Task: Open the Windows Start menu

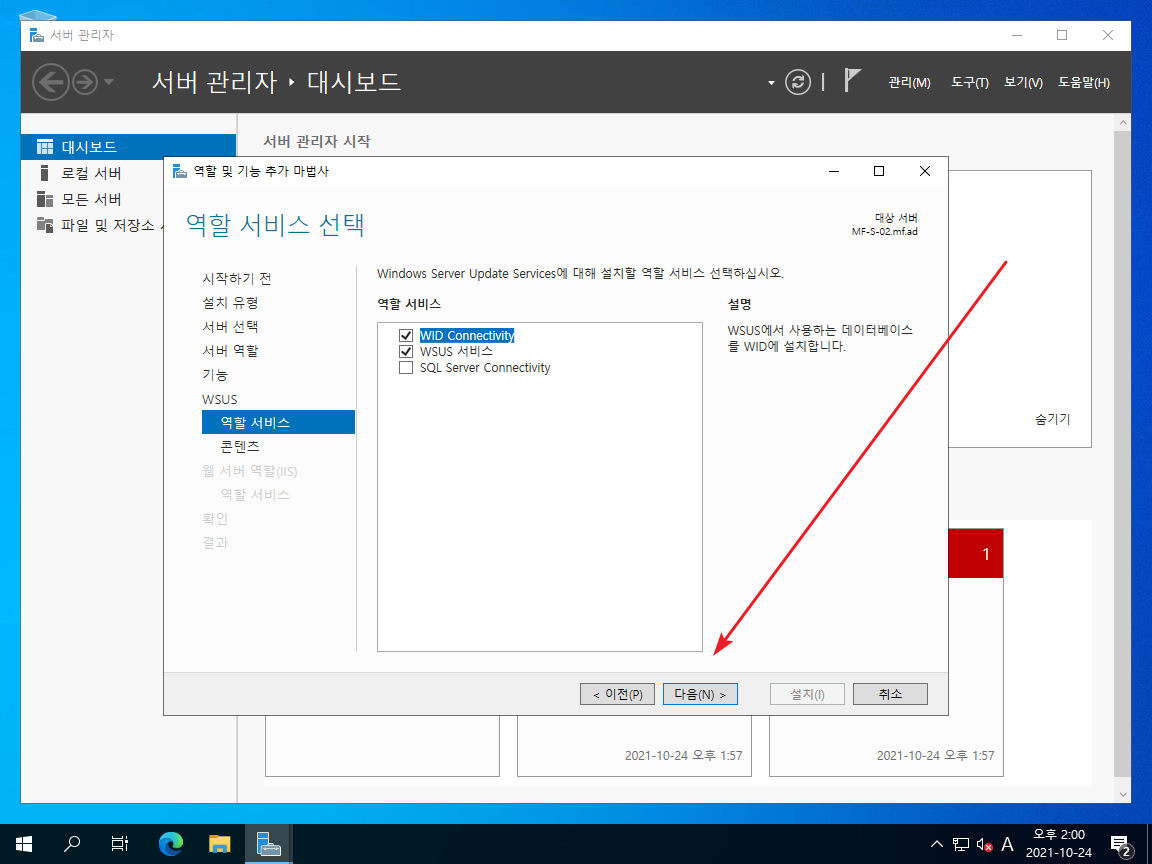Action: point(24,843)
